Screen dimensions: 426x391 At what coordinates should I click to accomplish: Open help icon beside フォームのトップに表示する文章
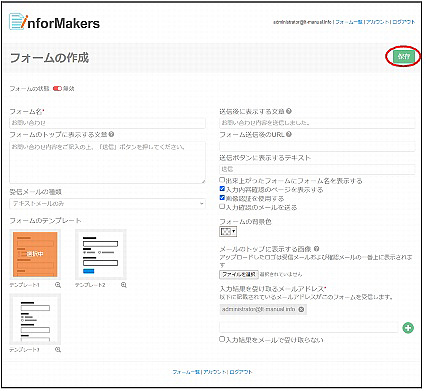(x=111, y=134)
